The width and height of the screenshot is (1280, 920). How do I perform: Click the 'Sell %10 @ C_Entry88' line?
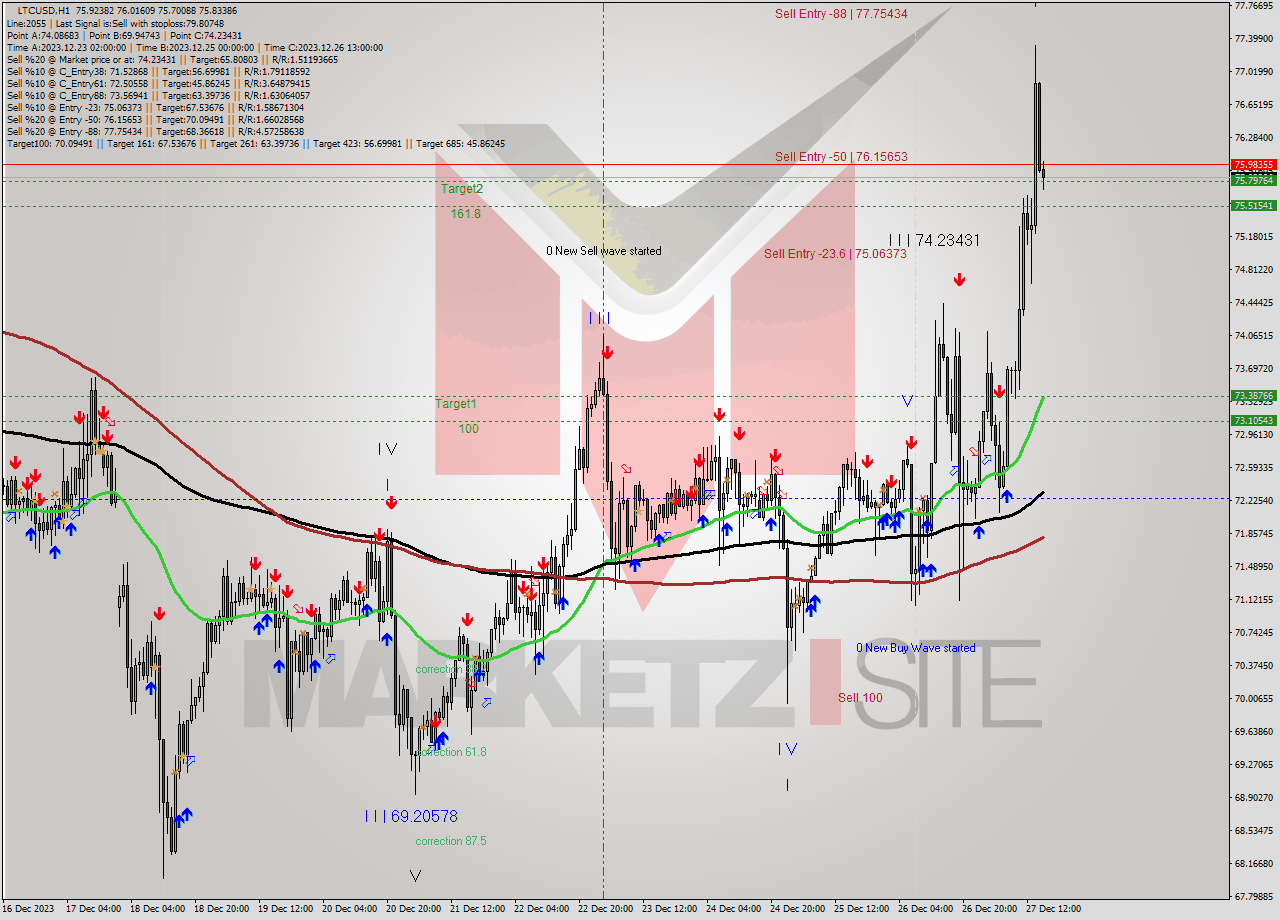[158, 95]
